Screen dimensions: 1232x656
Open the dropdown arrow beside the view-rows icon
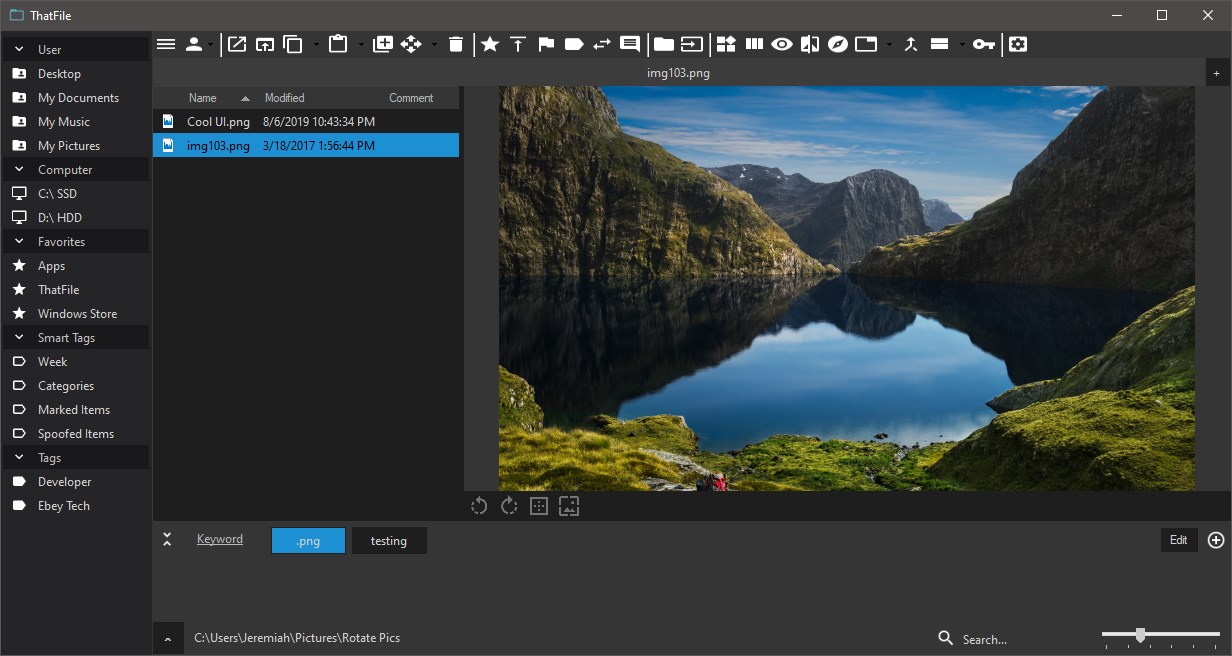coord(962,44)
